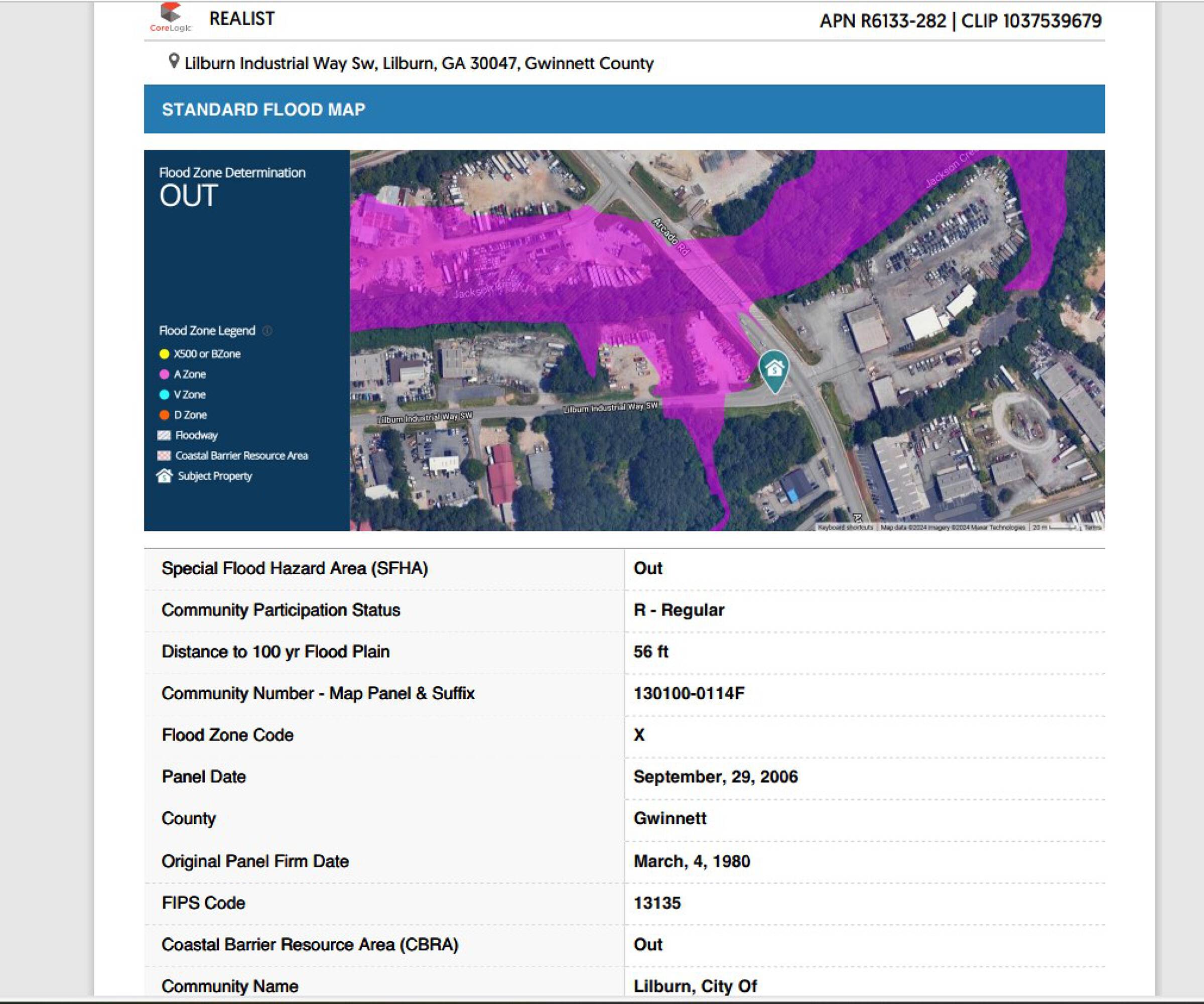This screenshot has height=1004, width=1204.
Task: Click the Subject Property house legend icon
Action: pos(165,476)
